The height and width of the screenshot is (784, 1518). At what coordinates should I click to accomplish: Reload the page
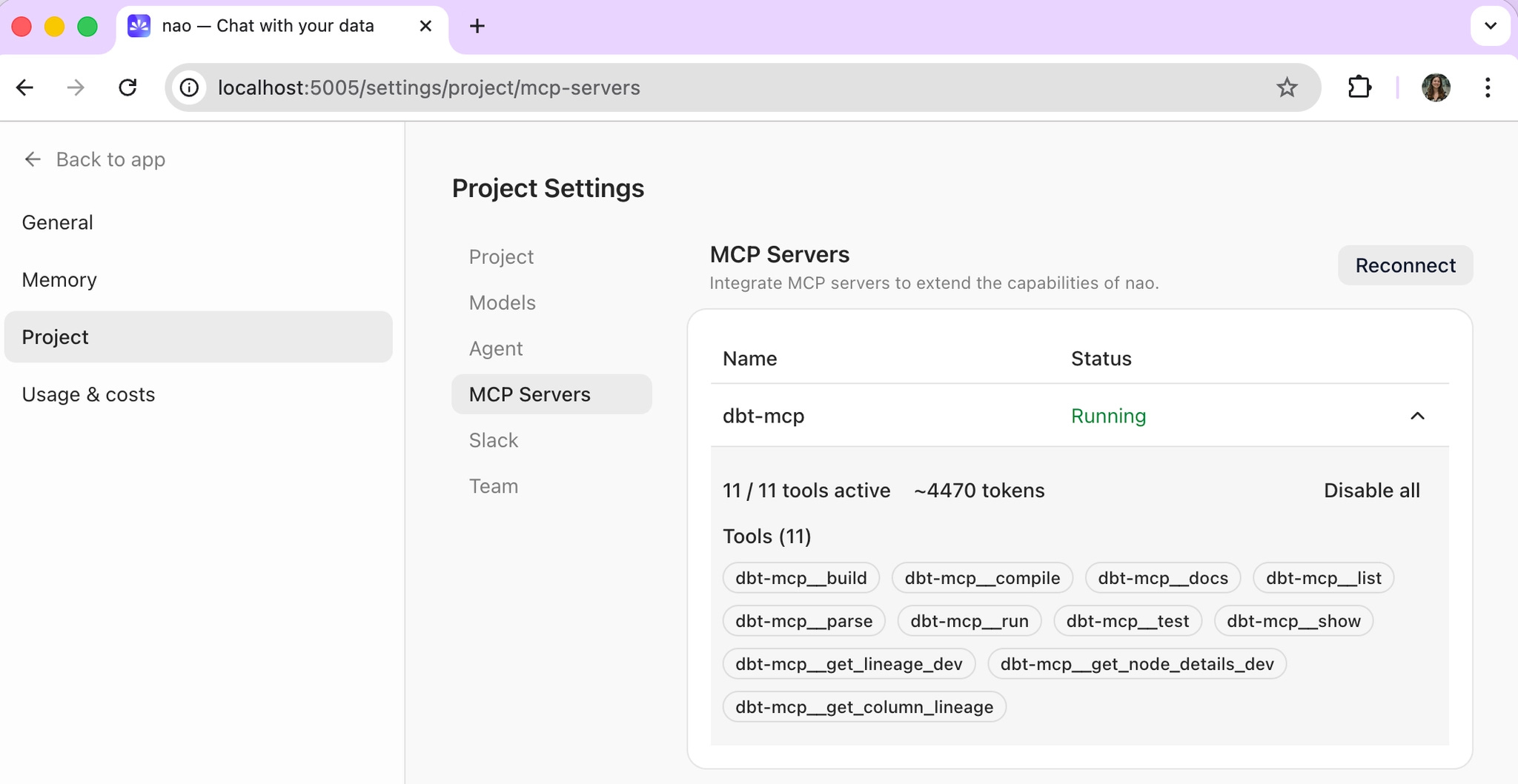(x=127, y=87)
